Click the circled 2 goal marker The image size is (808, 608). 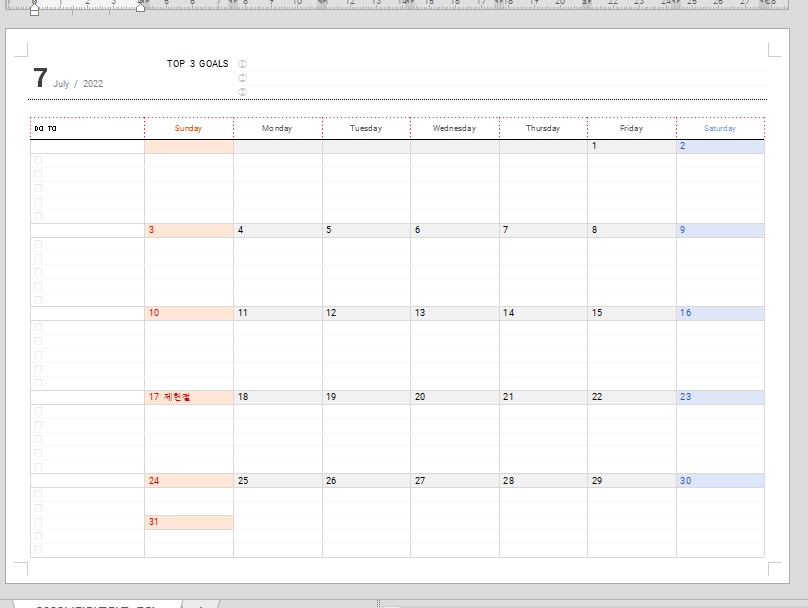pyautogui.click(x=242, y=78)
